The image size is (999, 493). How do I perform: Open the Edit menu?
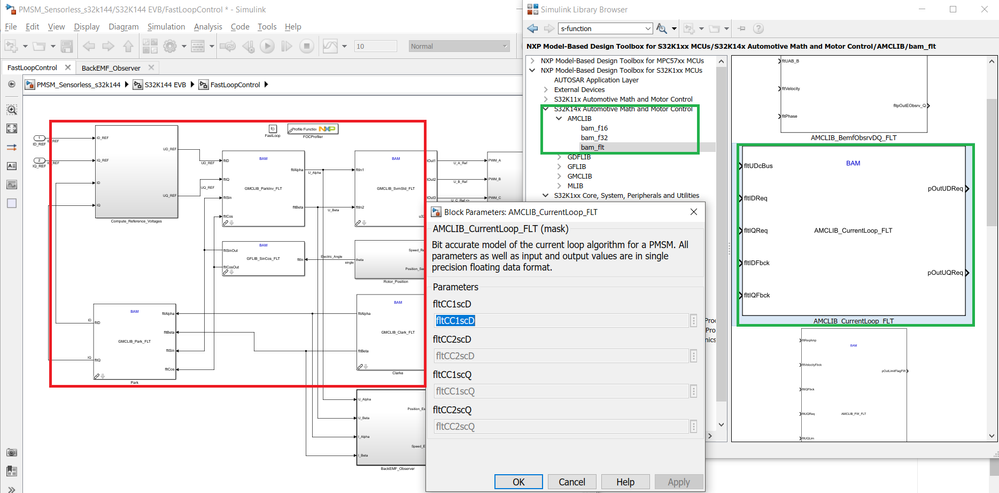point(32,27)
